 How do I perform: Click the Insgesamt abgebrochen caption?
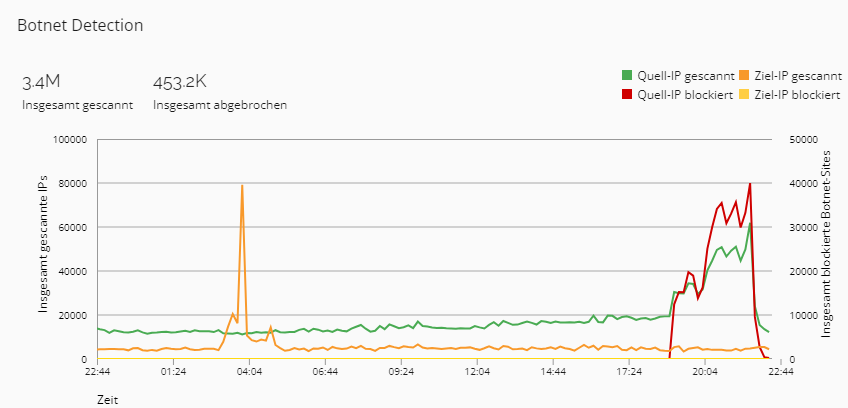pos(220,104)
